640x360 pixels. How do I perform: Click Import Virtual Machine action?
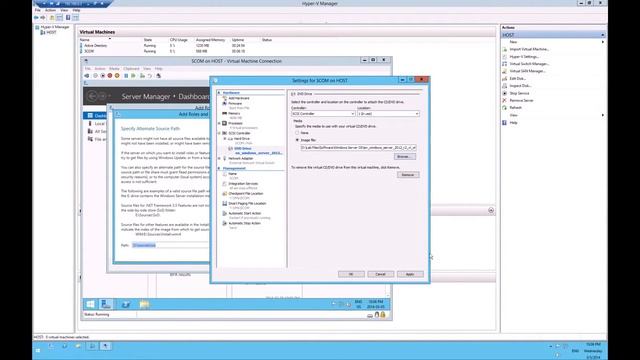(529, 49)
